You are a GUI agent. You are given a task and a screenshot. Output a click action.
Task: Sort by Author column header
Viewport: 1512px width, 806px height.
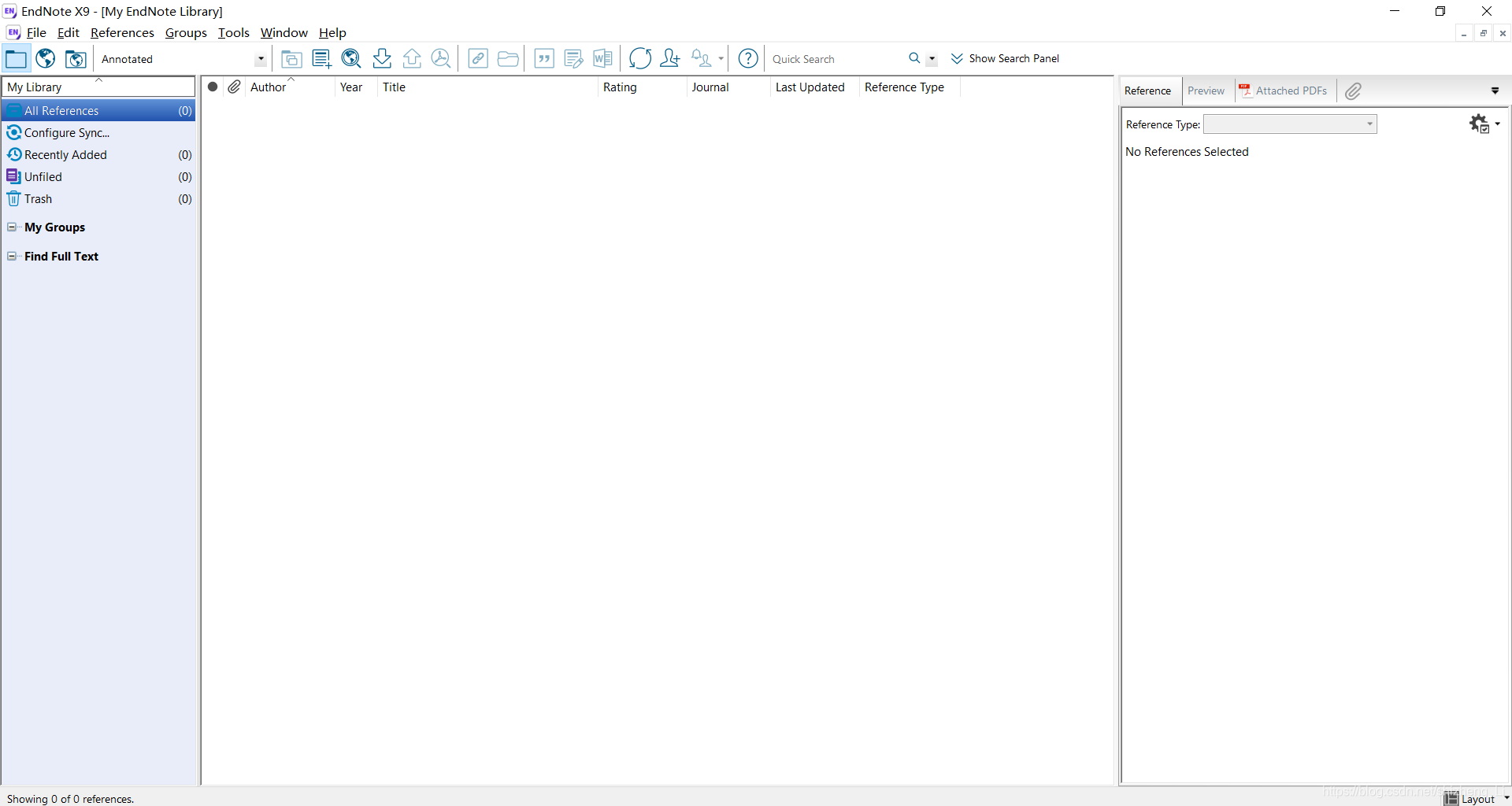(x=290, y=87)
